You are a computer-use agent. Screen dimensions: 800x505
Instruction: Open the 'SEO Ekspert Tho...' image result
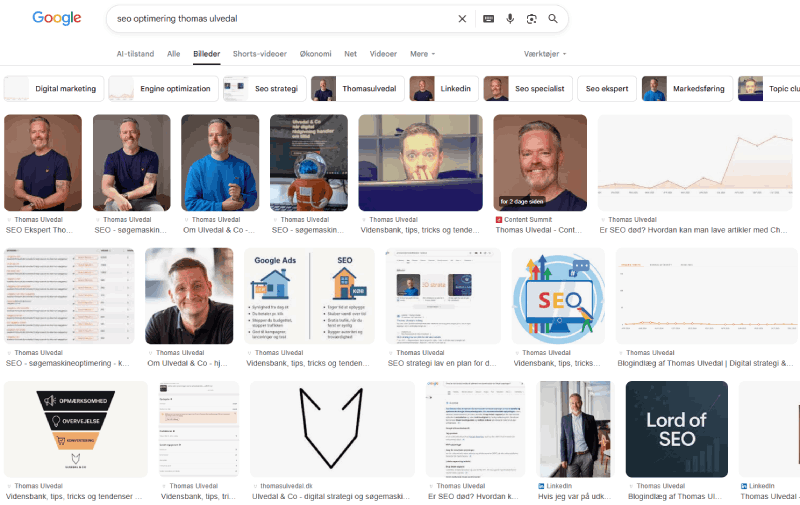pos(43,163)
